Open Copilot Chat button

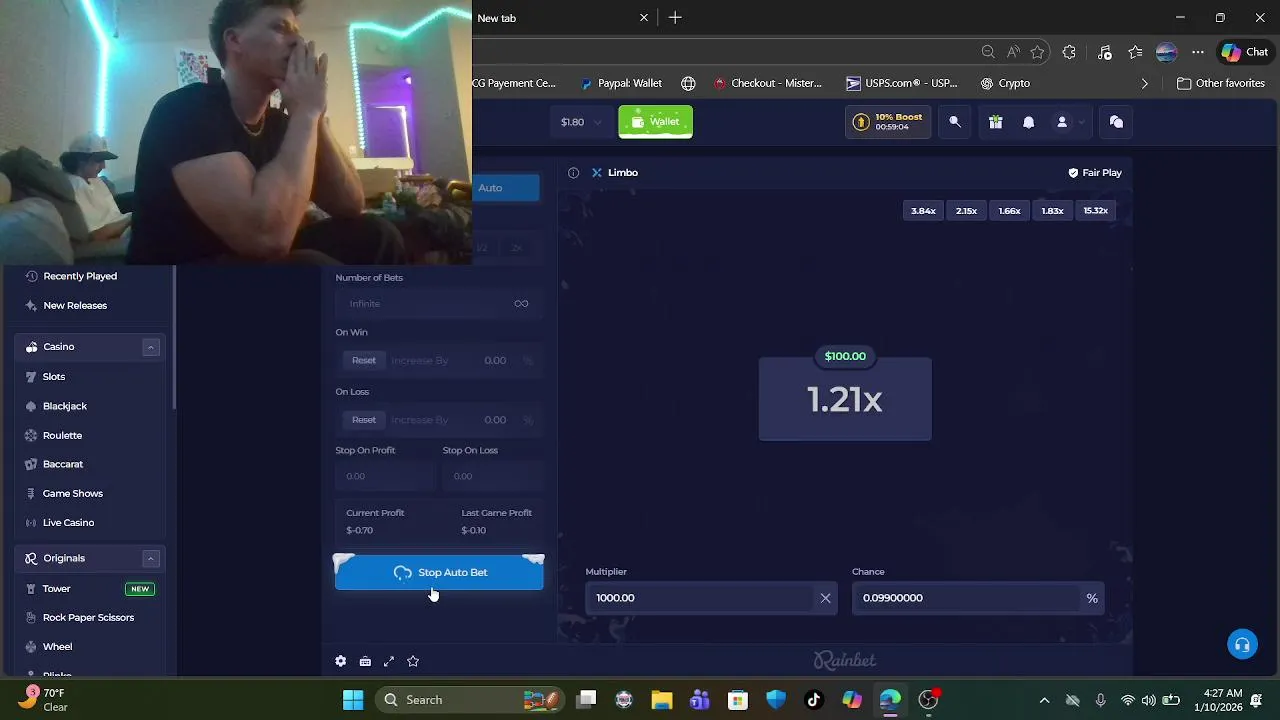click(x=1244, y=52)
